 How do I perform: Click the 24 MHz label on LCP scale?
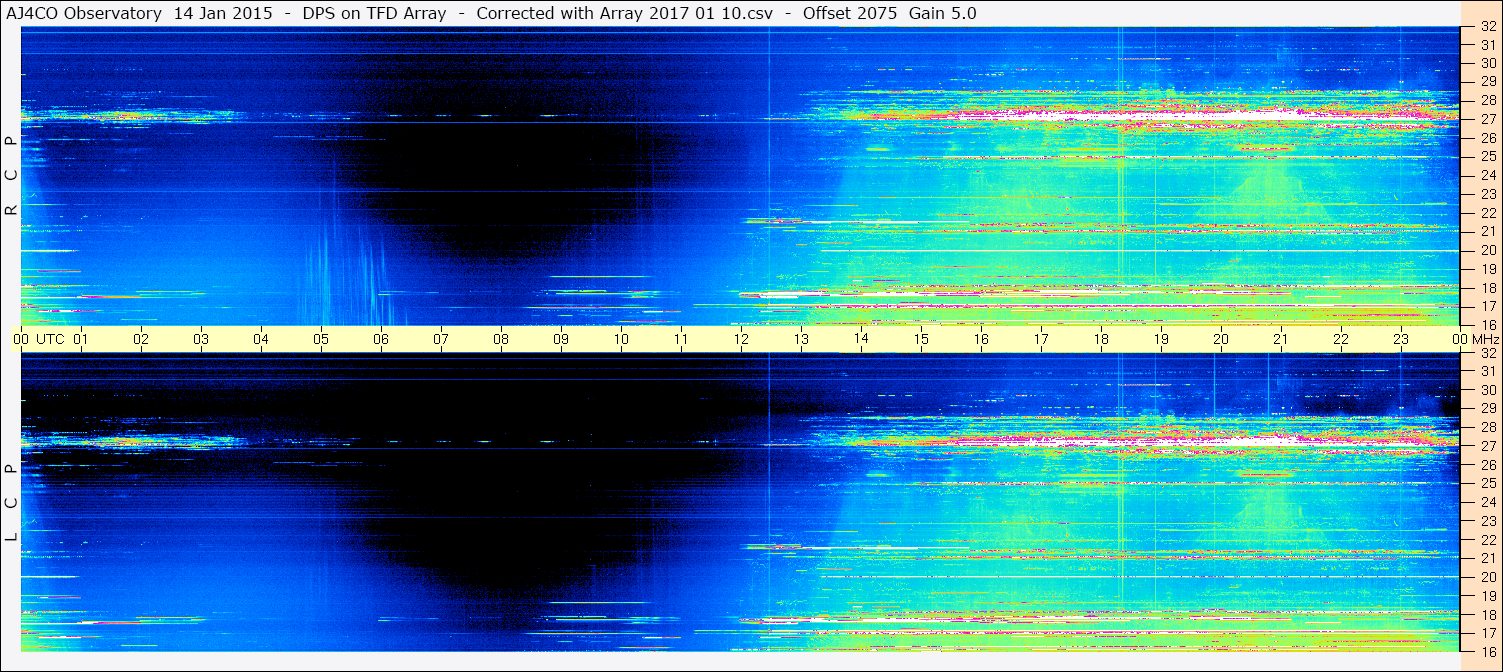click(x=1488, y=502)
